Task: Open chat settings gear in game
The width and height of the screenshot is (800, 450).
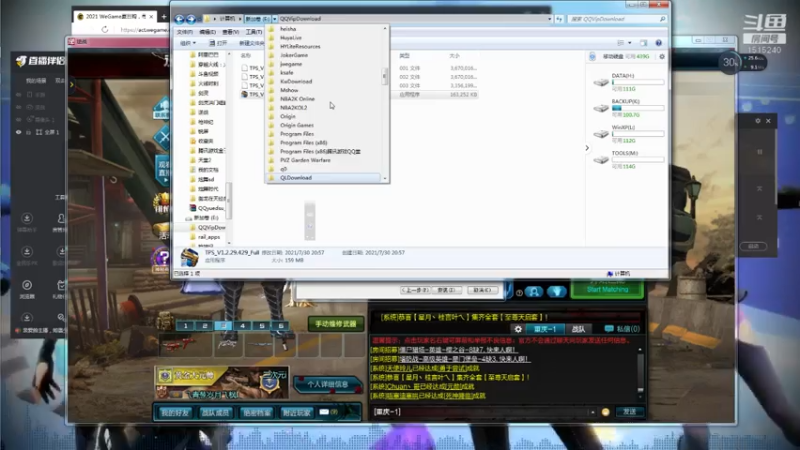Action: (x=518, y=329)
